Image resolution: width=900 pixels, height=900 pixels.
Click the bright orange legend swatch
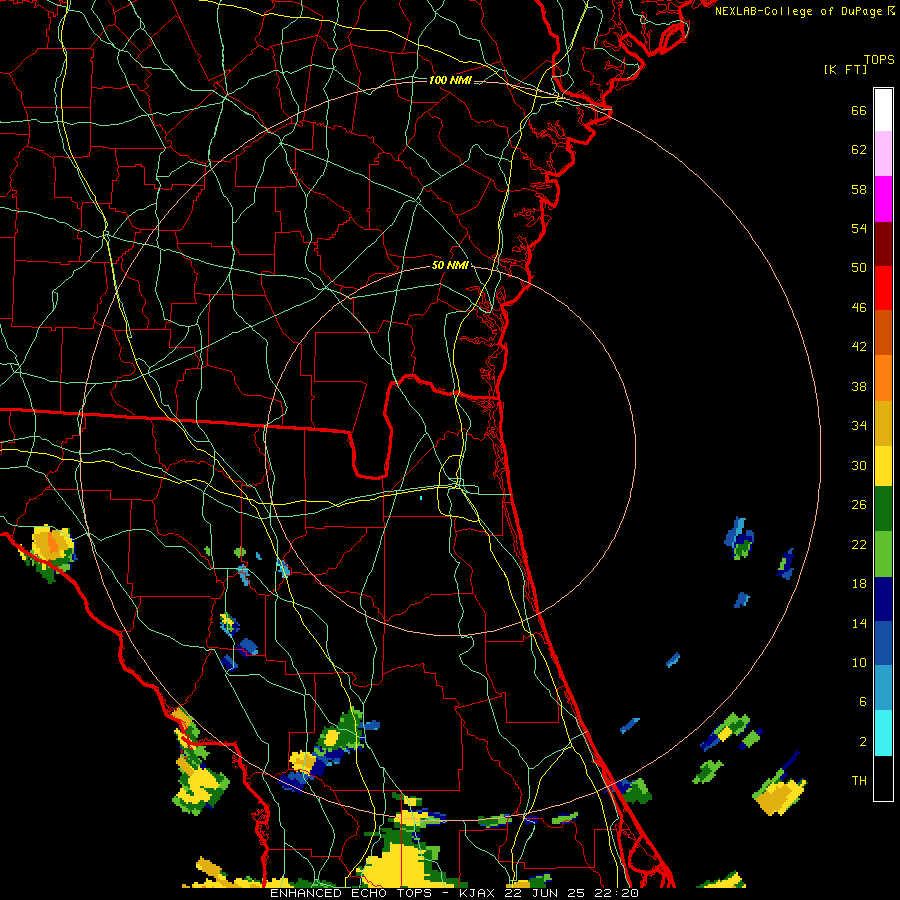tap(883, 378)
